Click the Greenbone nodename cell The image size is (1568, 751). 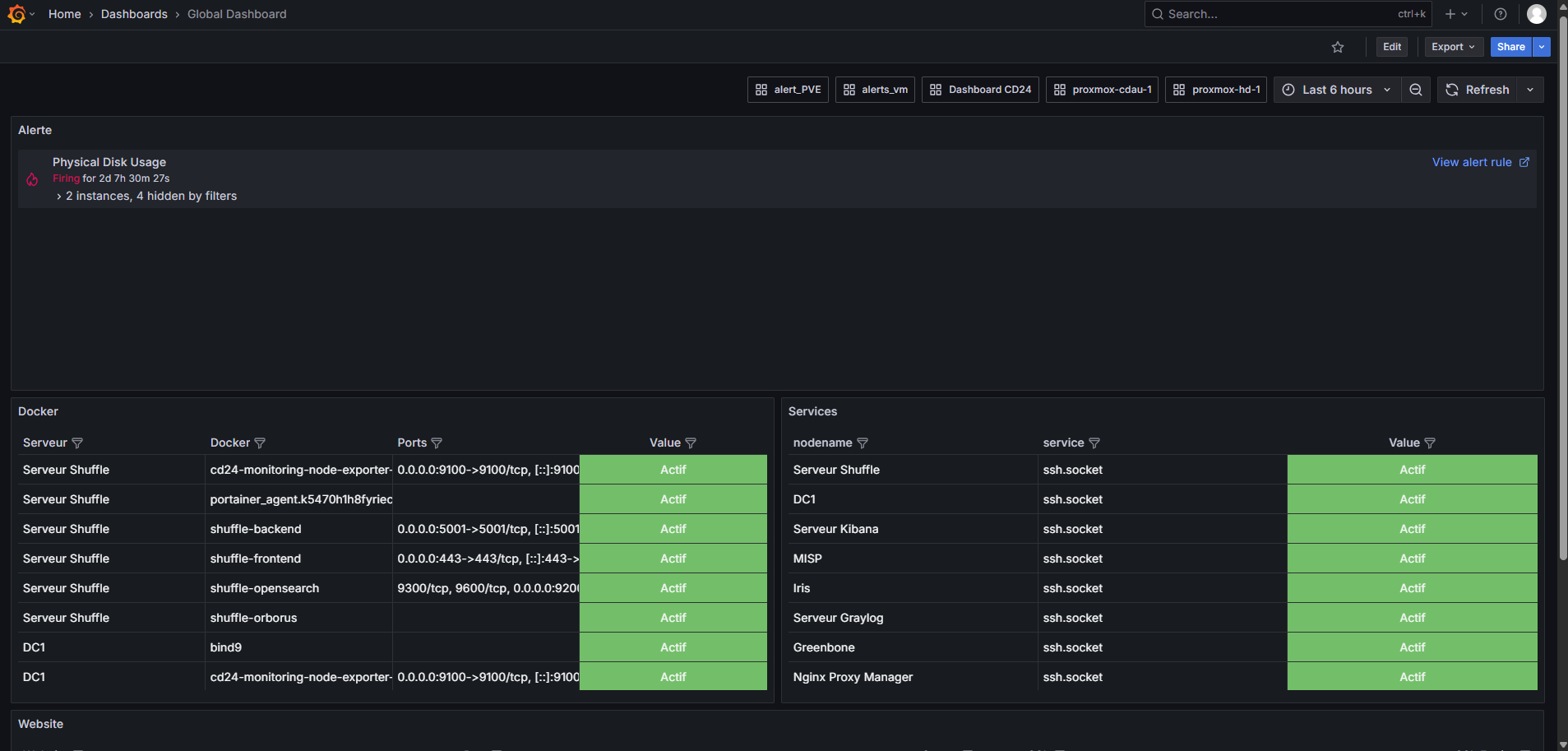(x=913, y=647)
